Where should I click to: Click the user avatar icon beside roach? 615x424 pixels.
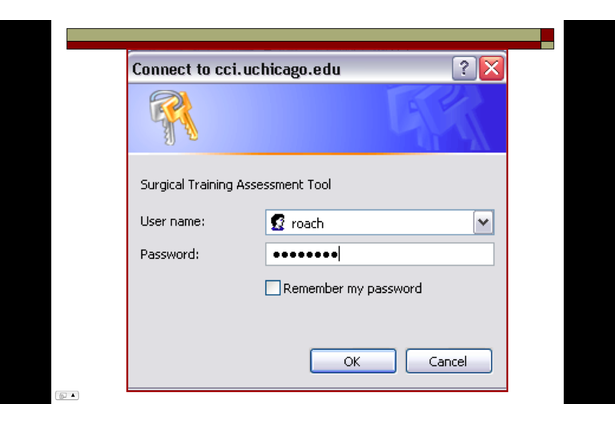point(278,222)
